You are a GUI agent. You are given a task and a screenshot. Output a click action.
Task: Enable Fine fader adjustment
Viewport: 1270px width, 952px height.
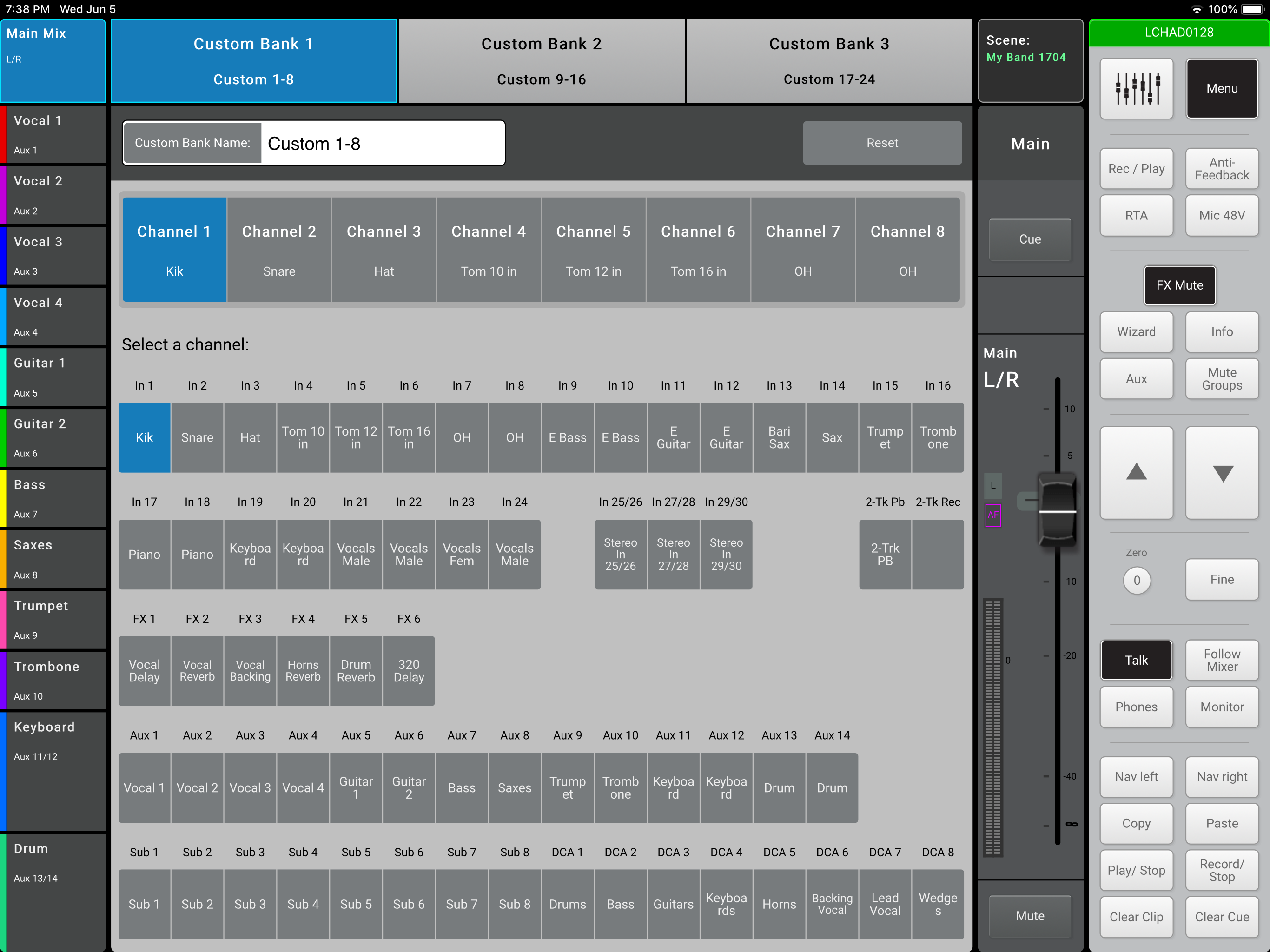click(x=1222, y=579)
